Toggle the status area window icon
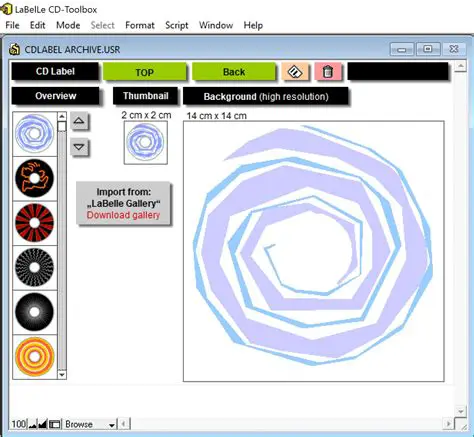 coord(55,424)
